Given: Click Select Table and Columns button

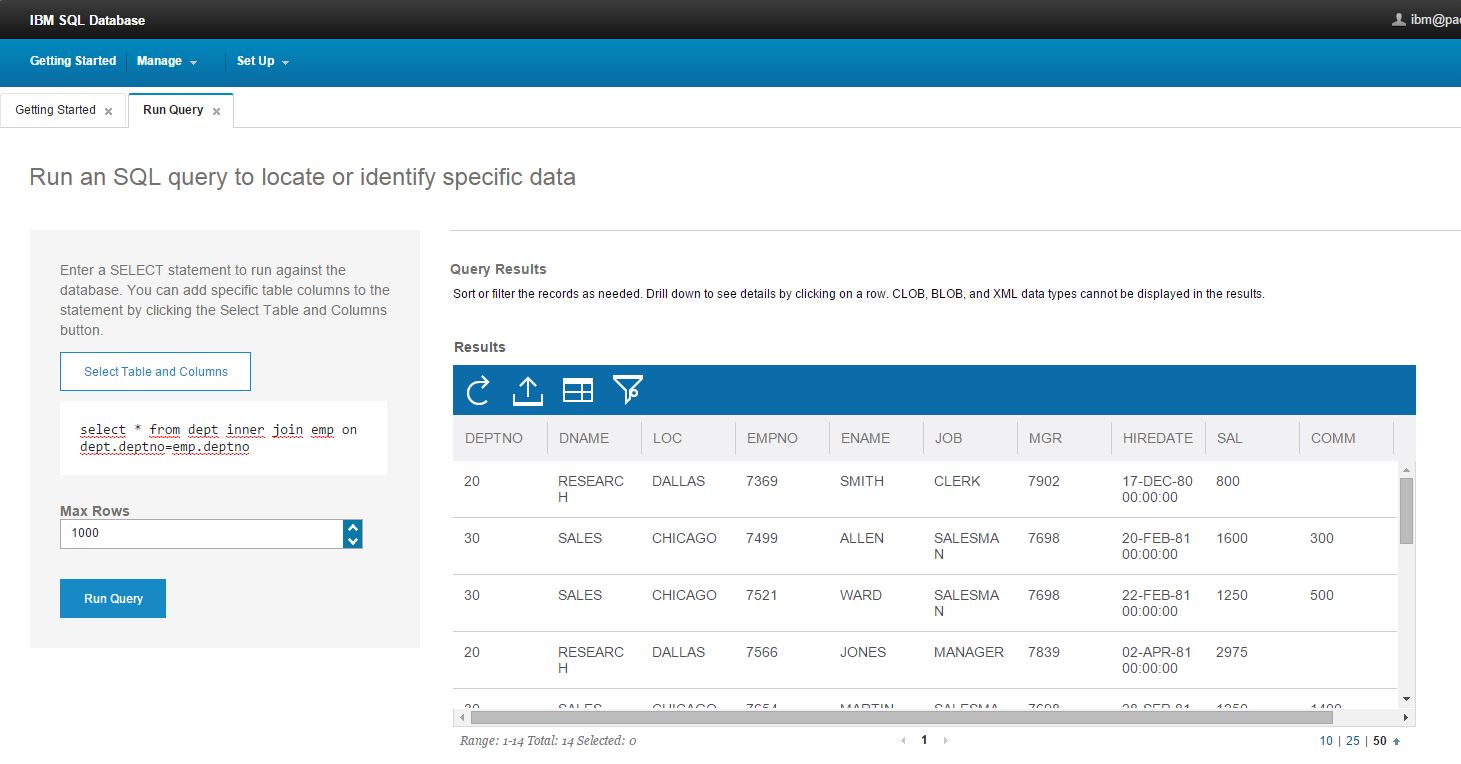Looking at the screenshot, I should tap(155, 371).
